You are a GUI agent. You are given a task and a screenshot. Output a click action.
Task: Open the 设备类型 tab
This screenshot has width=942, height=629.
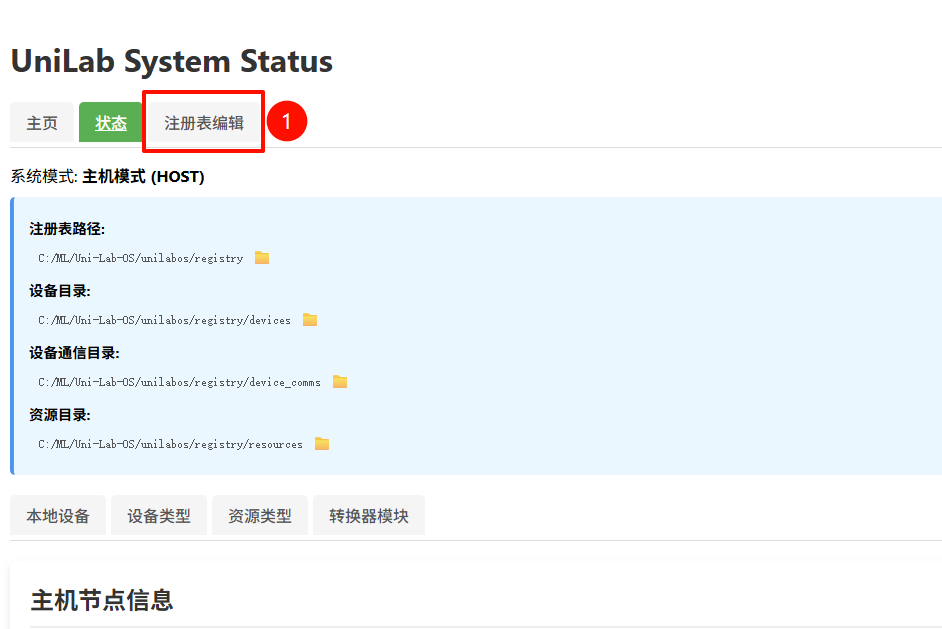click(159, 516)
